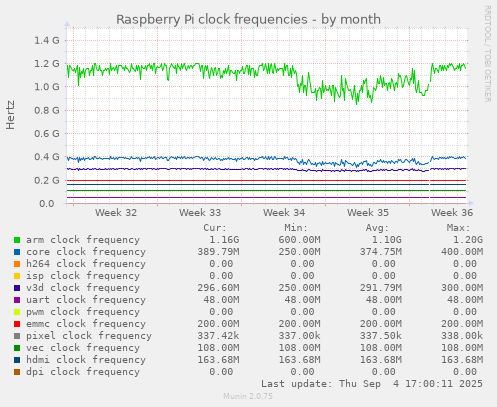Click the 'Max:' column header
The height and width of the screenshot is (407, 497).
click(x=458, y=228)
